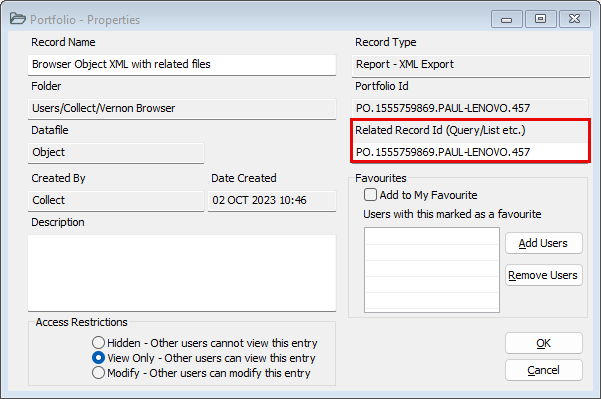Click the Record Name label
The image size is (601, 399).
click(x=63, y=42)
